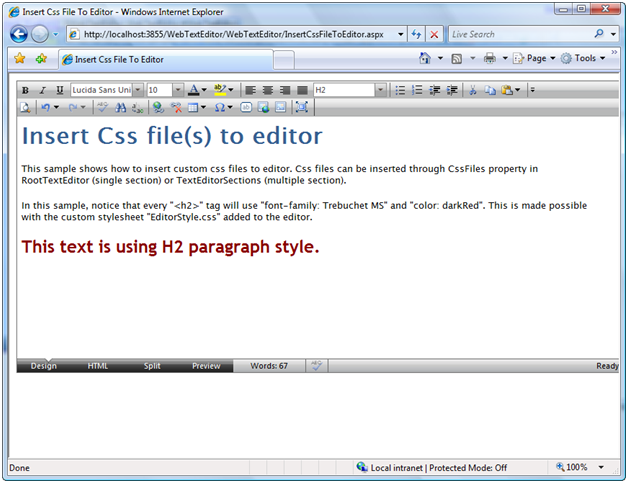Toggle underline formatting in editor toolbar
628x483 pixels.
pos(59,90)
